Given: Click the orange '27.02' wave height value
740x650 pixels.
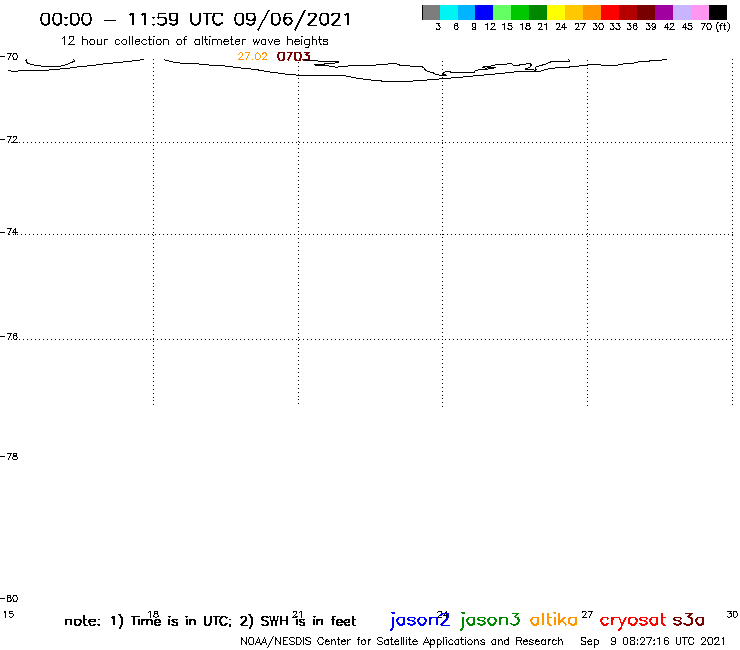Looking at the screenshot, I should click(x=252, y=56).
